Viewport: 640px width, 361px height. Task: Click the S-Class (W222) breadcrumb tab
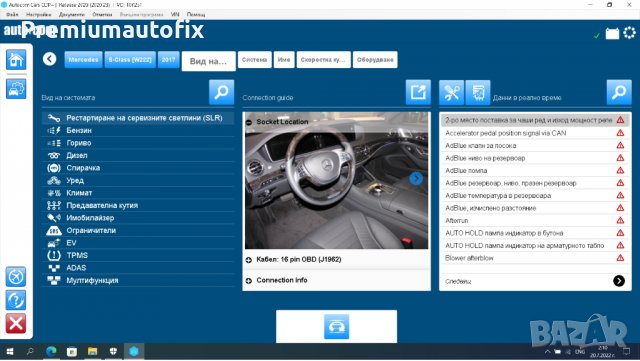pyautogui.click(x=130, y=60)
